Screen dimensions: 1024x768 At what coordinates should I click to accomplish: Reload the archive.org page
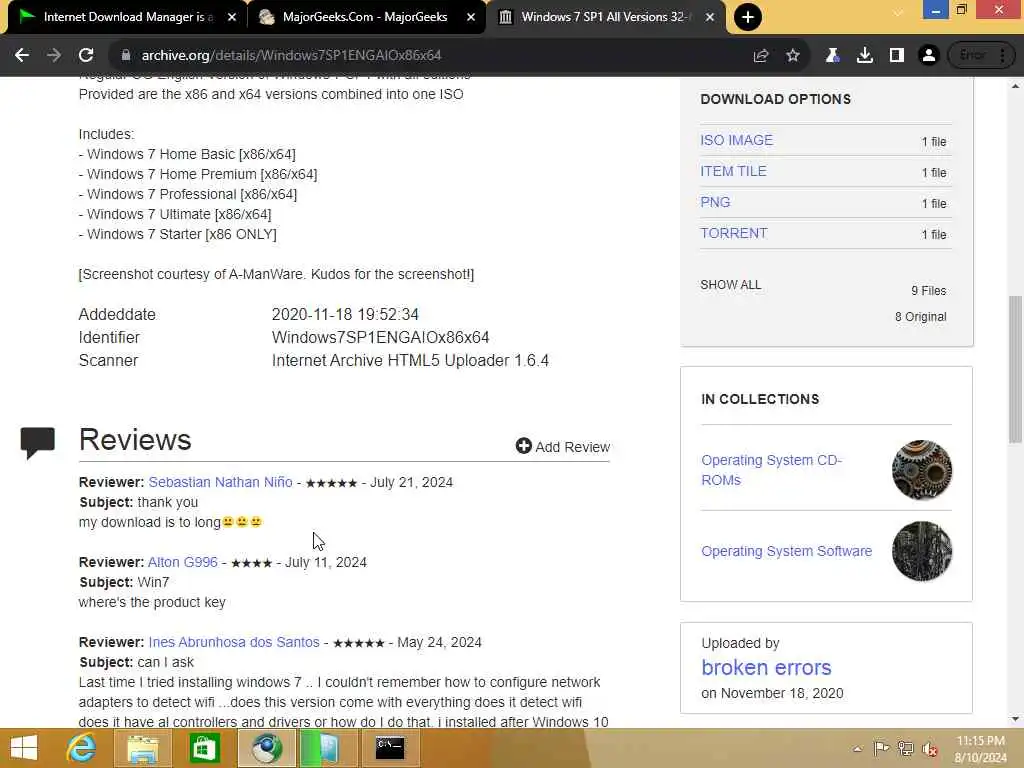(86, 56)
